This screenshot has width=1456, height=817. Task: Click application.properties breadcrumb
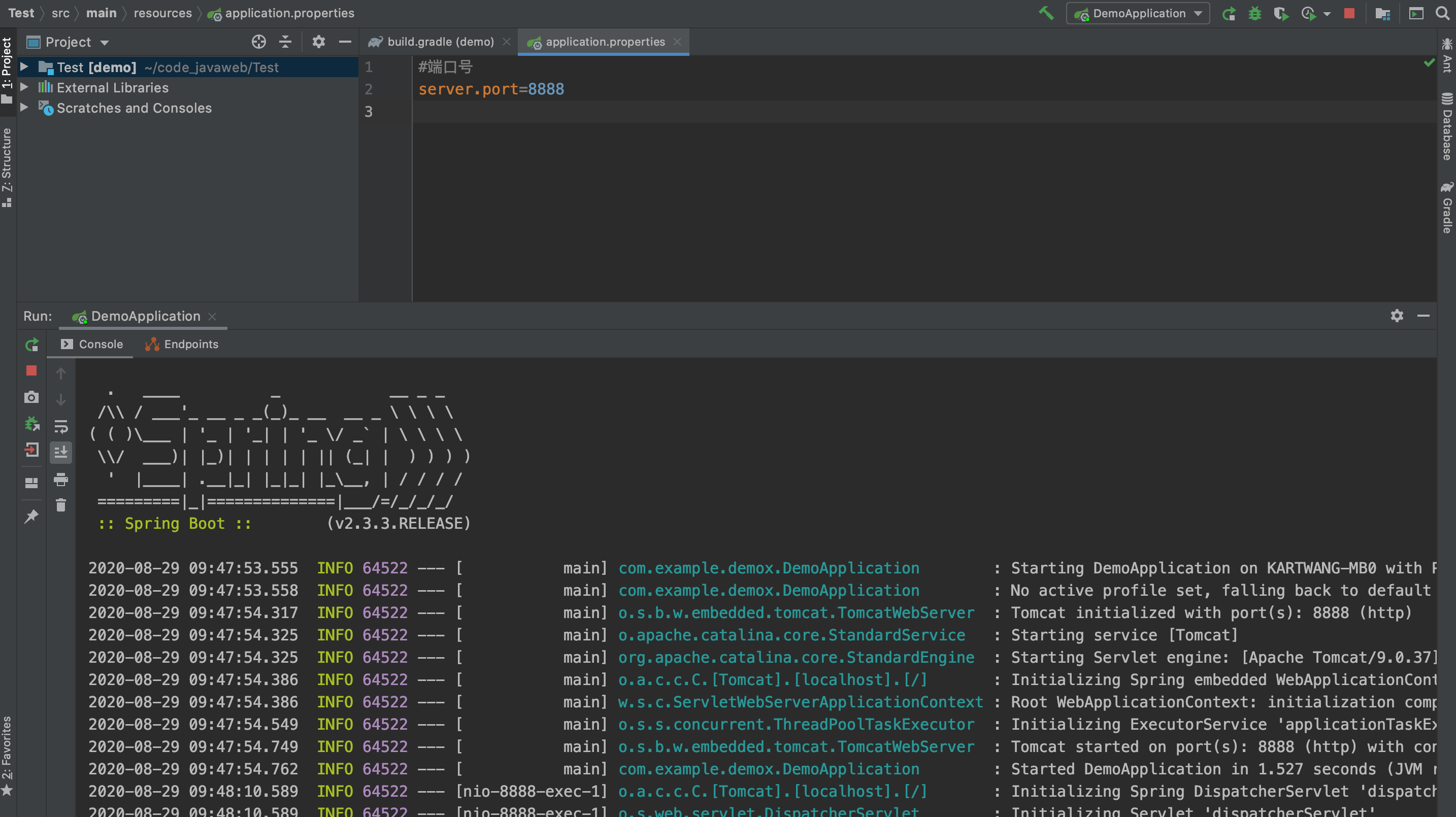pyautogui.click(x=281, y=13)
